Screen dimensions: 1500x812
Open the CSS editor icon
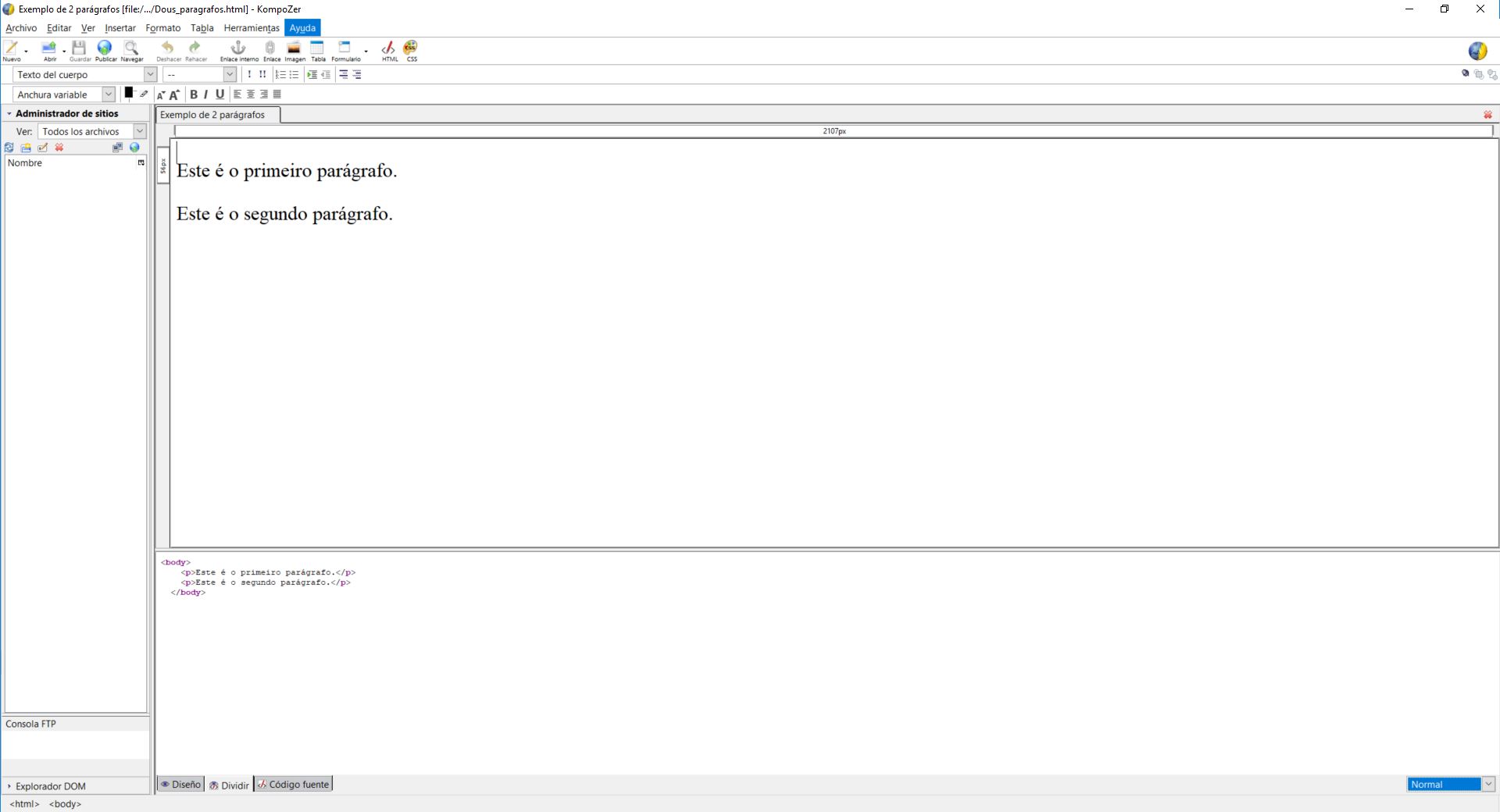[x=411, y=48]
